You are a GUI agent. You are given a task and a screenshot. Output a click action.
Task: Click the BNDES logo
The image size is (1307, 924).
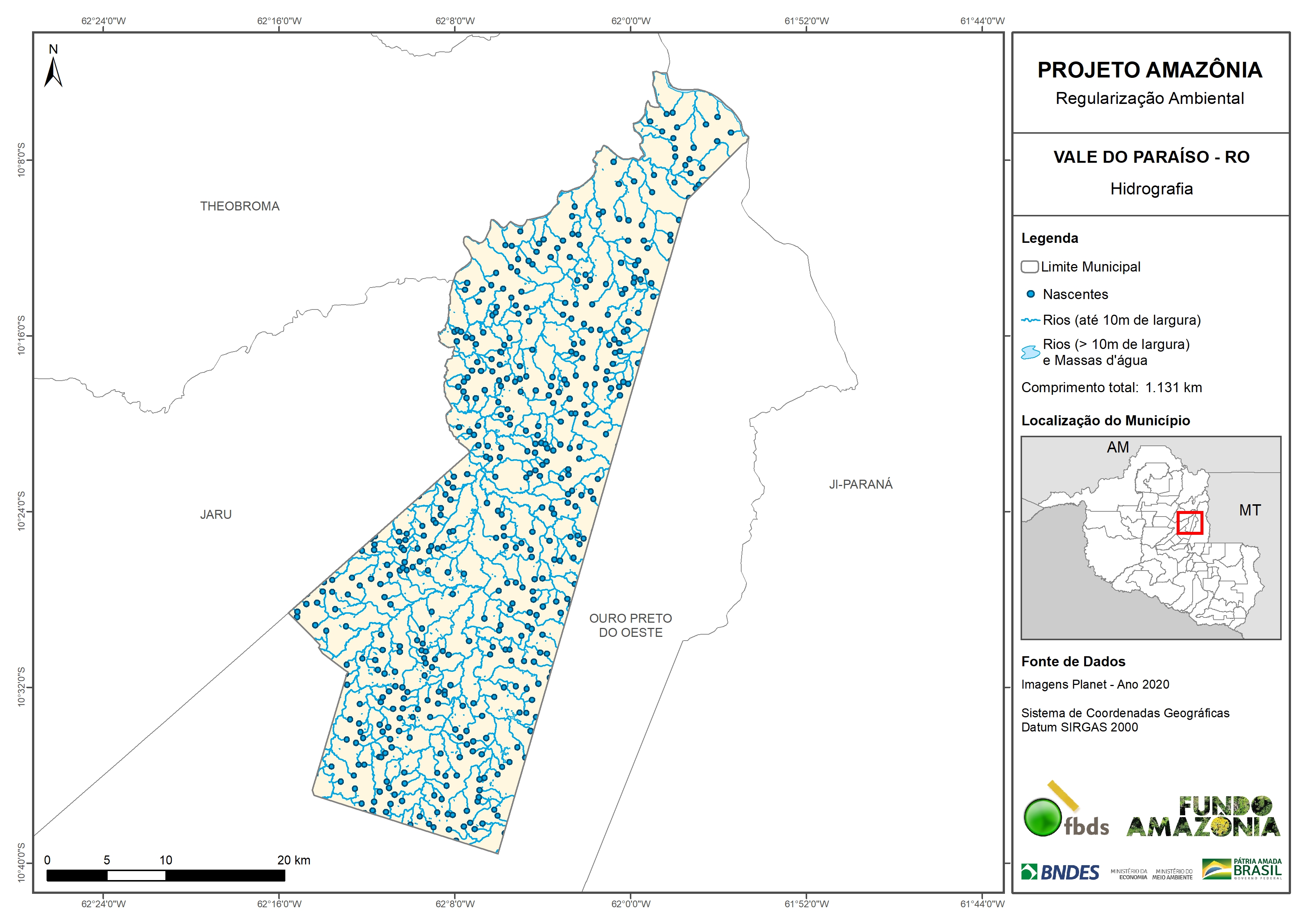pyautogui.click(x=1060, y=872)
